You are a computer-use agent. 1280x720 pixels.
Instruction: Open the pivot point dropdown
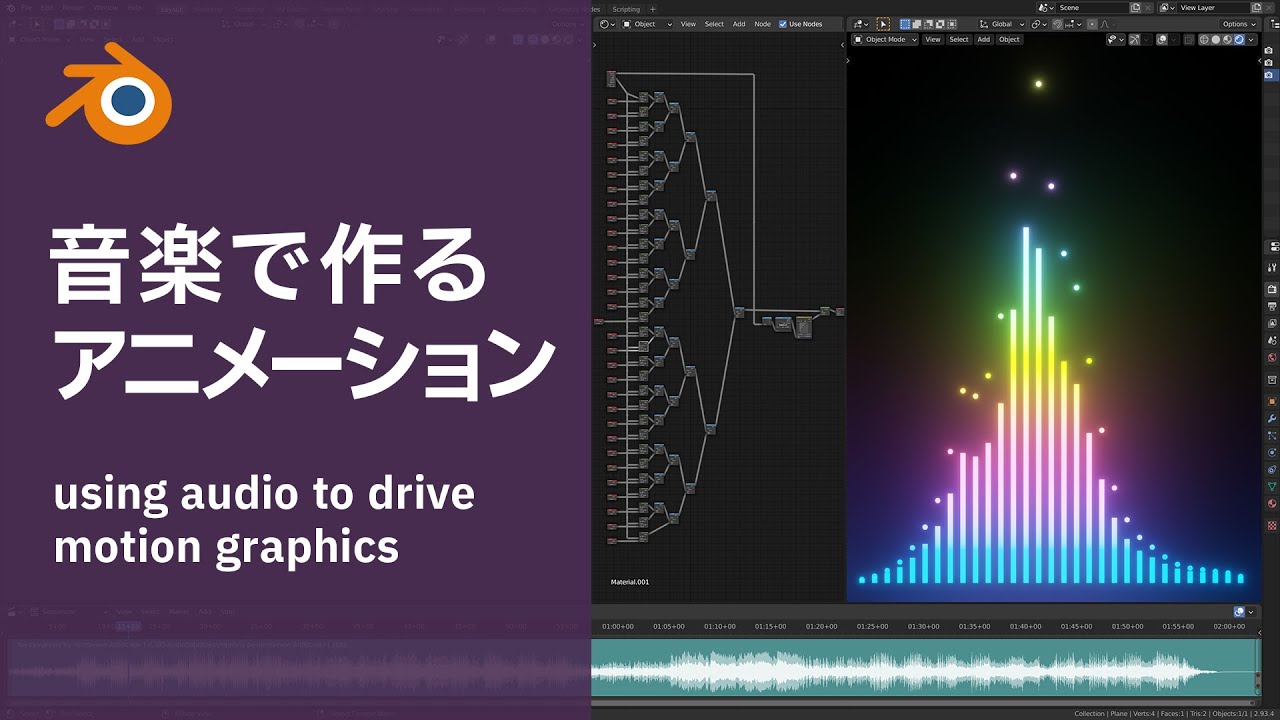(x=1039, y=24)
